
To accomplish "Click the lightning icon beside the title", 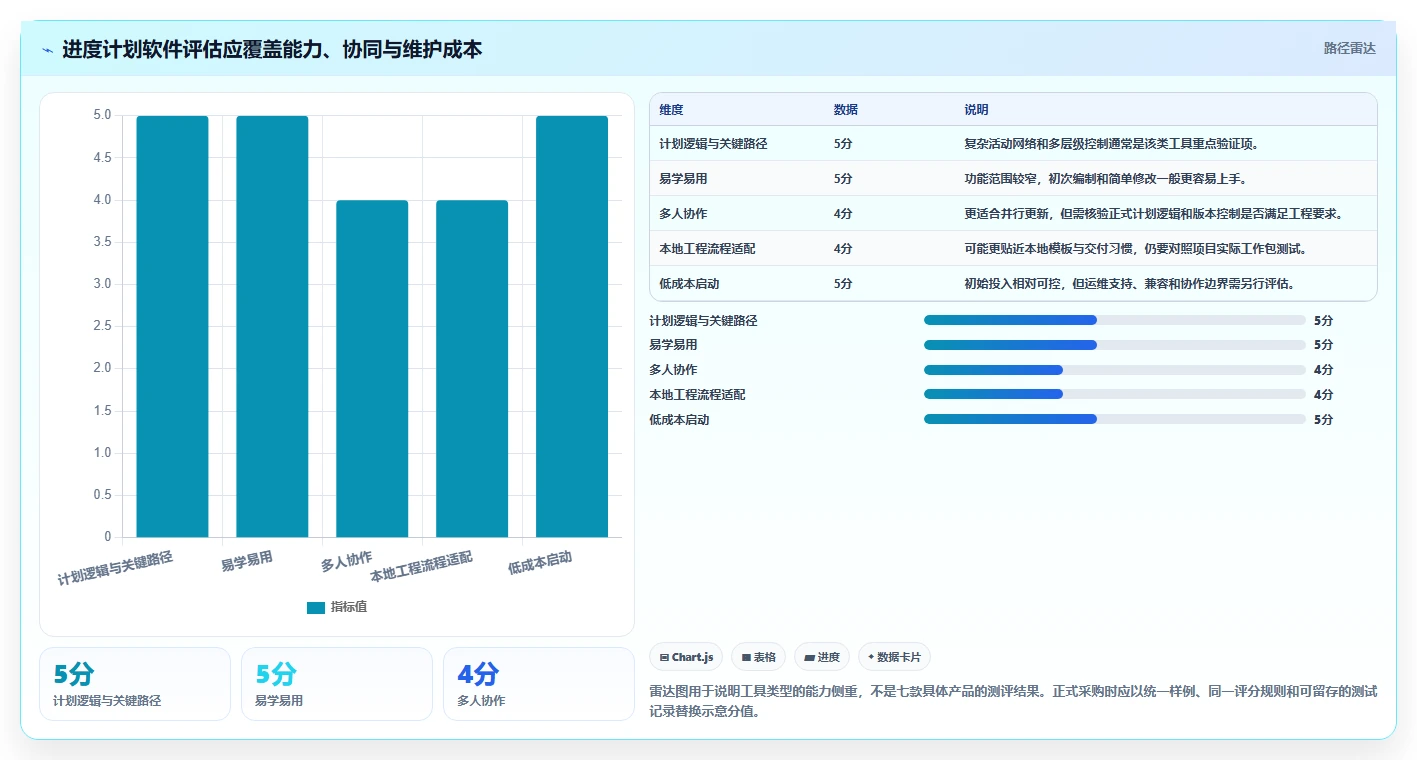I will click(x=48, y=50).
